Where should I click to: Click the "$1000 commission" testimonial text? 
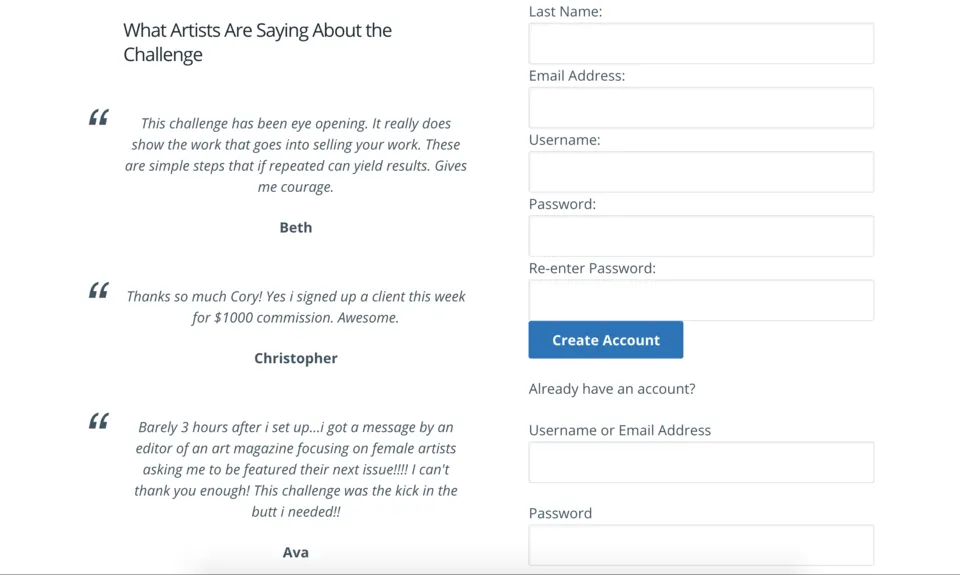pyautogui.click(x=296, y=307)
